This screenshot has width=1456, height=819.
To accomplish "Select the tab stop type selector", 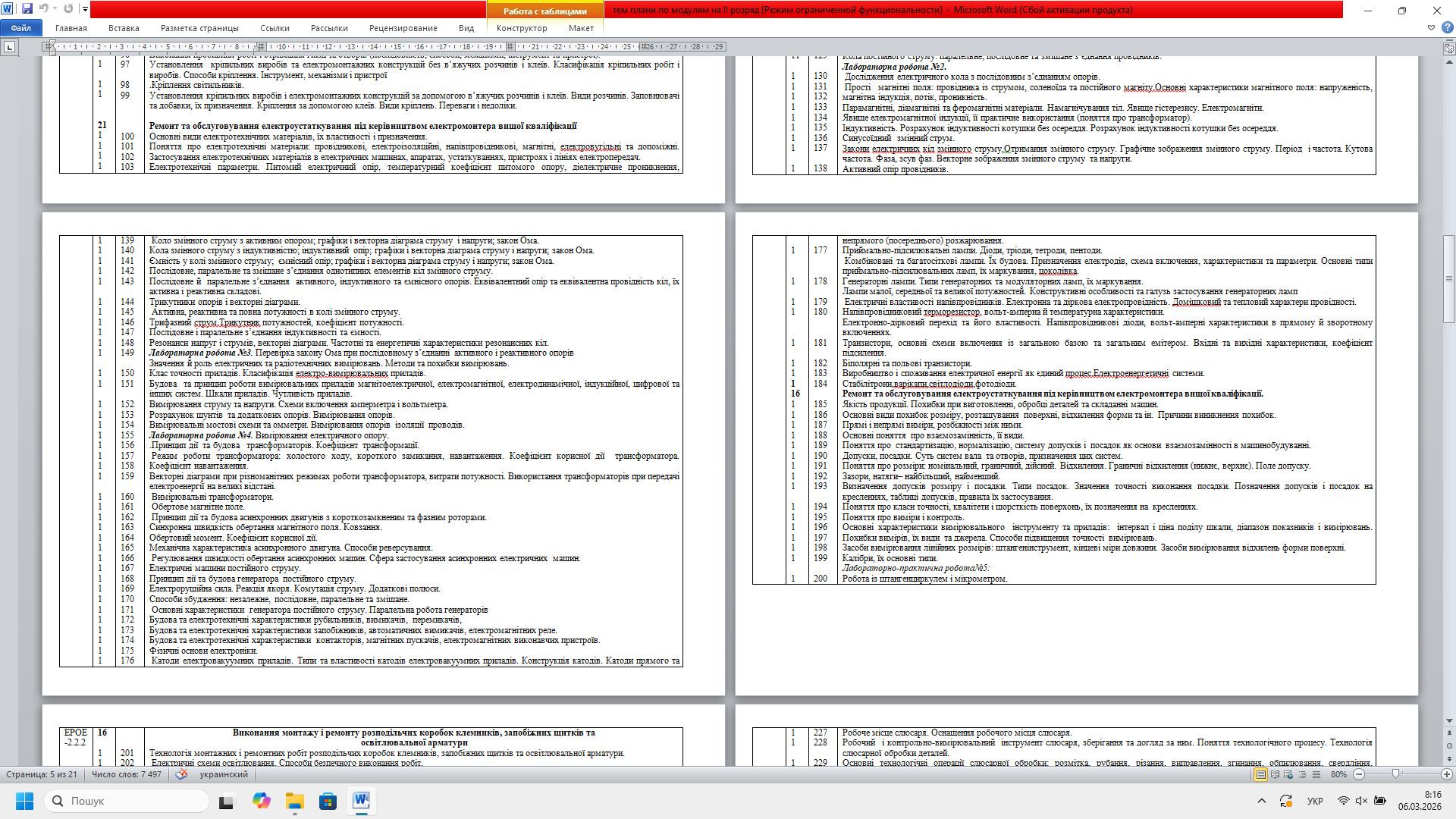I will 9,47.
